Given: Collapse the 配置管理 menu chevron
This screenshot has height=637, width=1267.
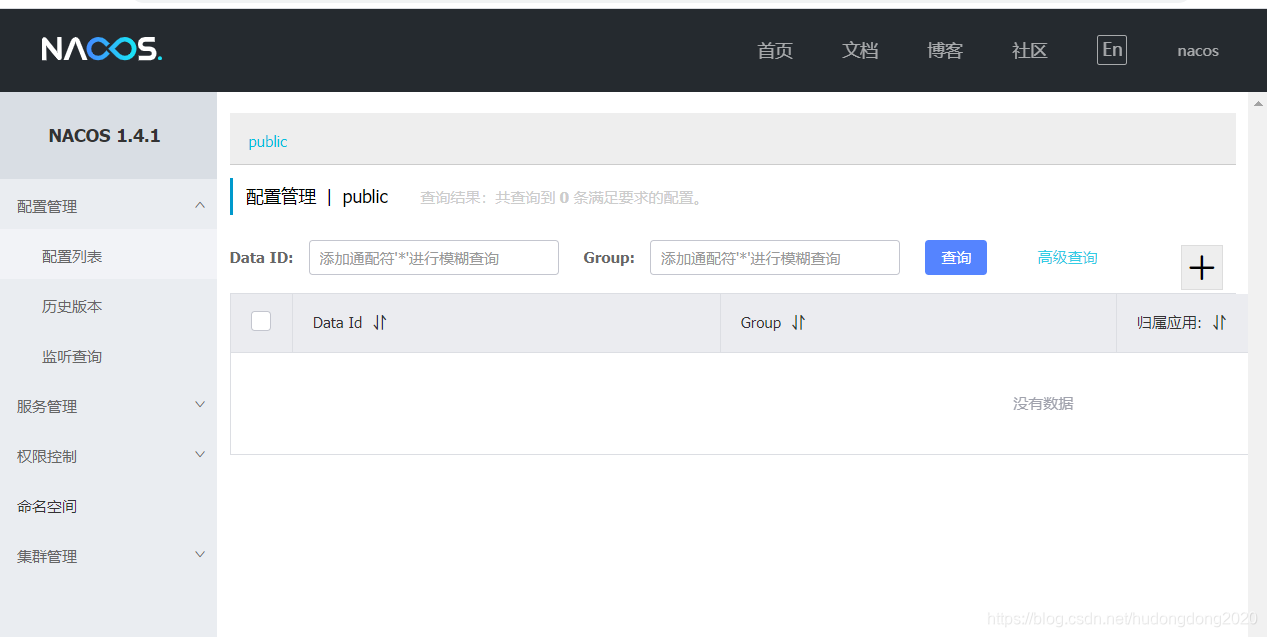Looking at the screenshot, I should coord(200,205).
